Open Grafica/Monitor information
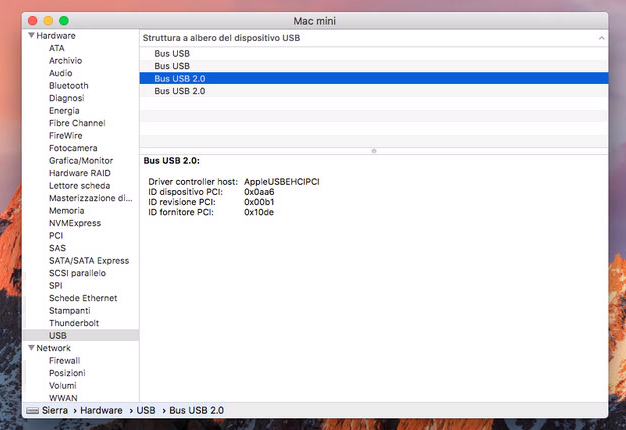Image resolution: width=626 pixels, height=430 pixels. (x=81, y=161)
